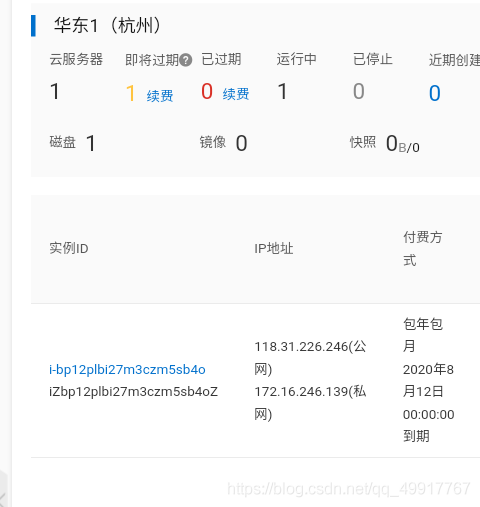Click the 已过期 label
Screen dimensions: 480x507
click(x=221, y=59)
